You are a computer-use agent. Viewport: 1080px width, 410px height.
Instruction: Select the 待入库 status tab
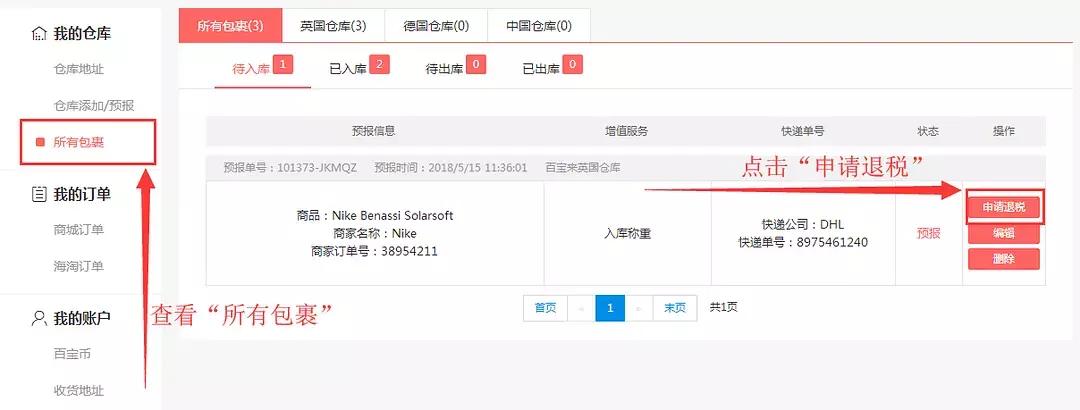[x=262, y=69]
